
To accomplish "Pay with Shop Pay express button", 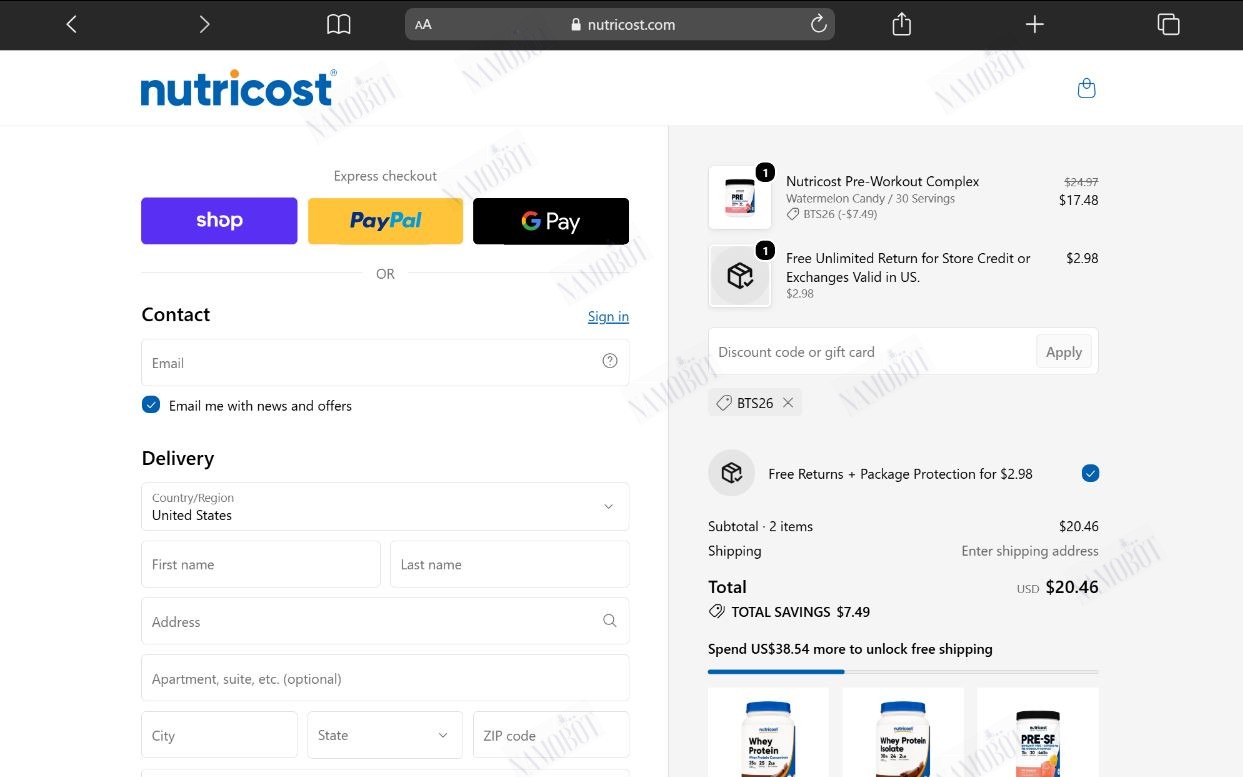I will (x=219, y=221).
